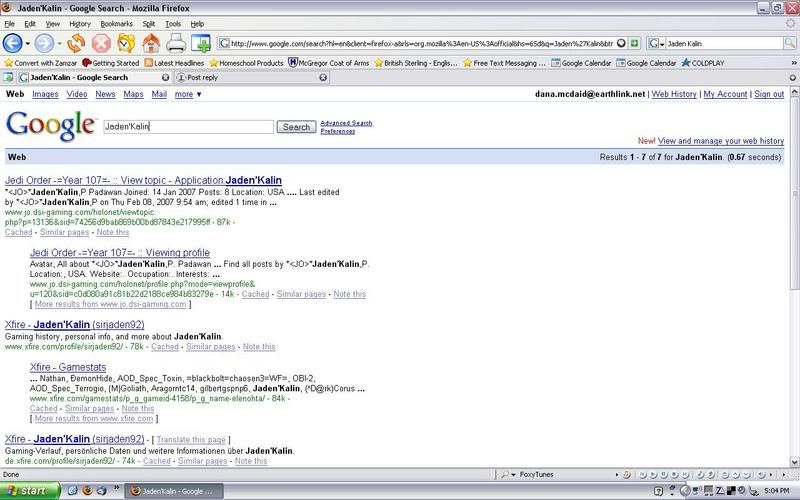Open the FoxyTunes player selector dropdown arrow
The height and width of the screenshot is (500, 800).
tap(513, 475)
